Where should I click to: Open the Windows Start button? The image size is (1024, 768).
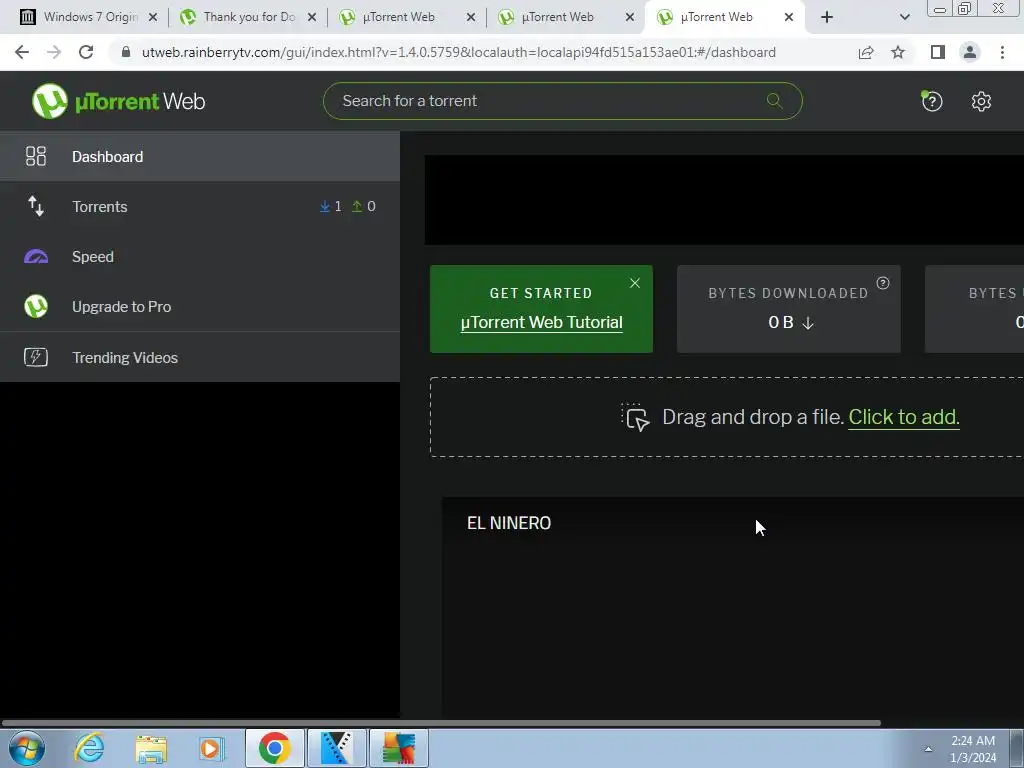click(x=27, y=748)
